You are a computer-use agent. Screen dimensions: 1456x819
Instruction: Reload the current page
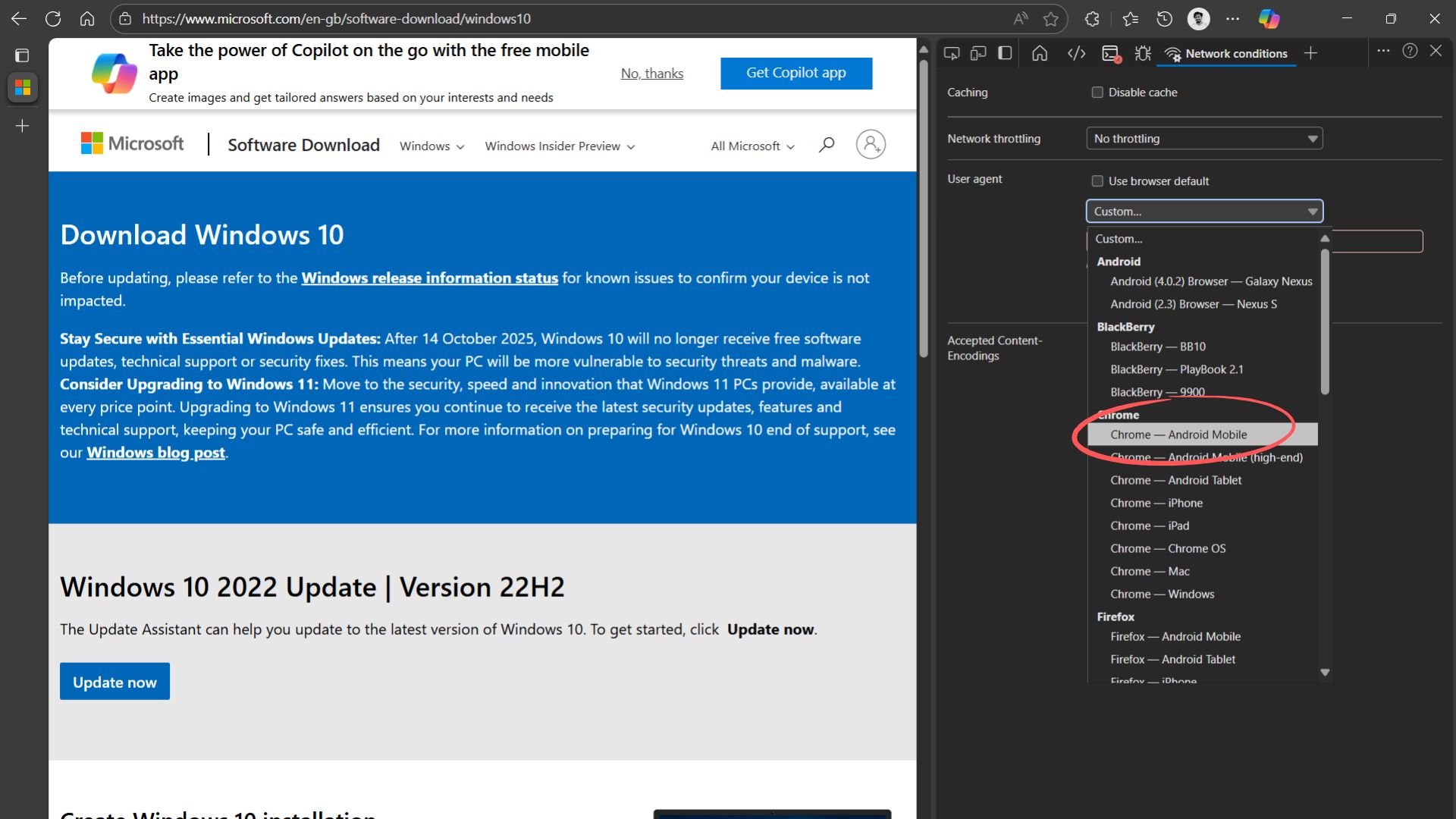click(53, 19)
